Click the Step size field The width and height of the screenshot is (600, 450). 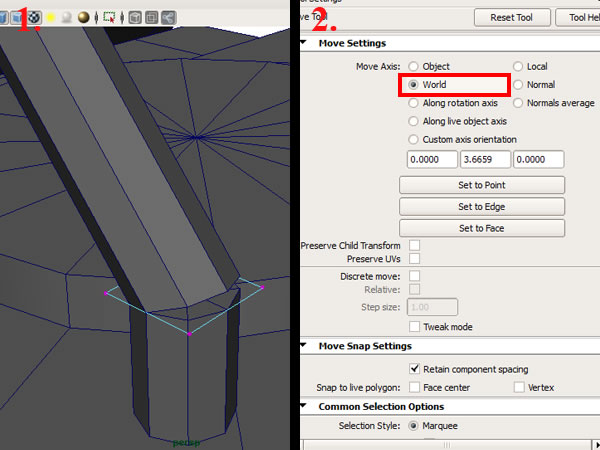[x=432, y=307]
